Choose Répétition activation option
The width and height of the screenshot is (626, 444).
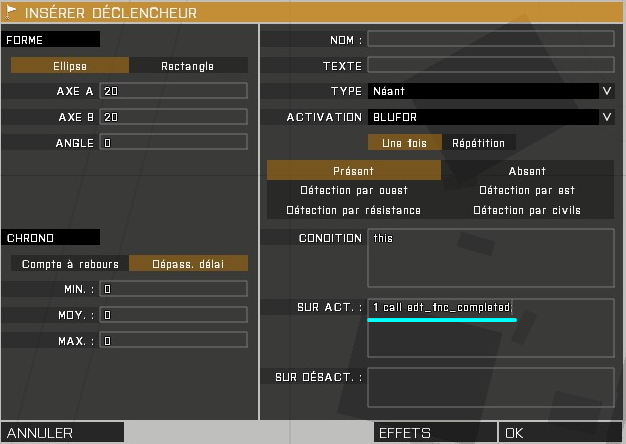[x=478, y=143]
